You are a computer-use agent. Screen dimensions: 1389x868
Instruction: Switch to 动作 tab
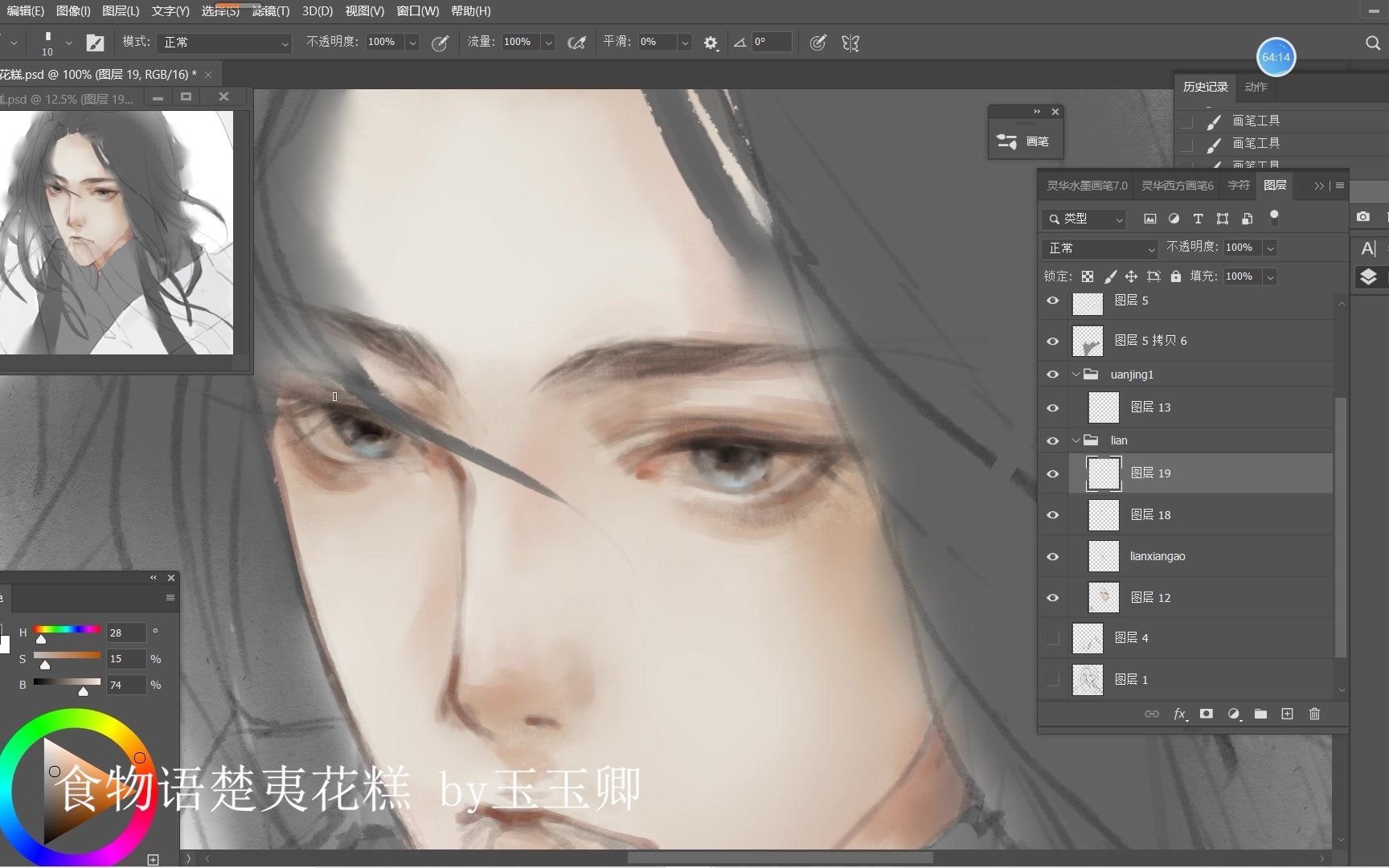(x=1256, y=87)
